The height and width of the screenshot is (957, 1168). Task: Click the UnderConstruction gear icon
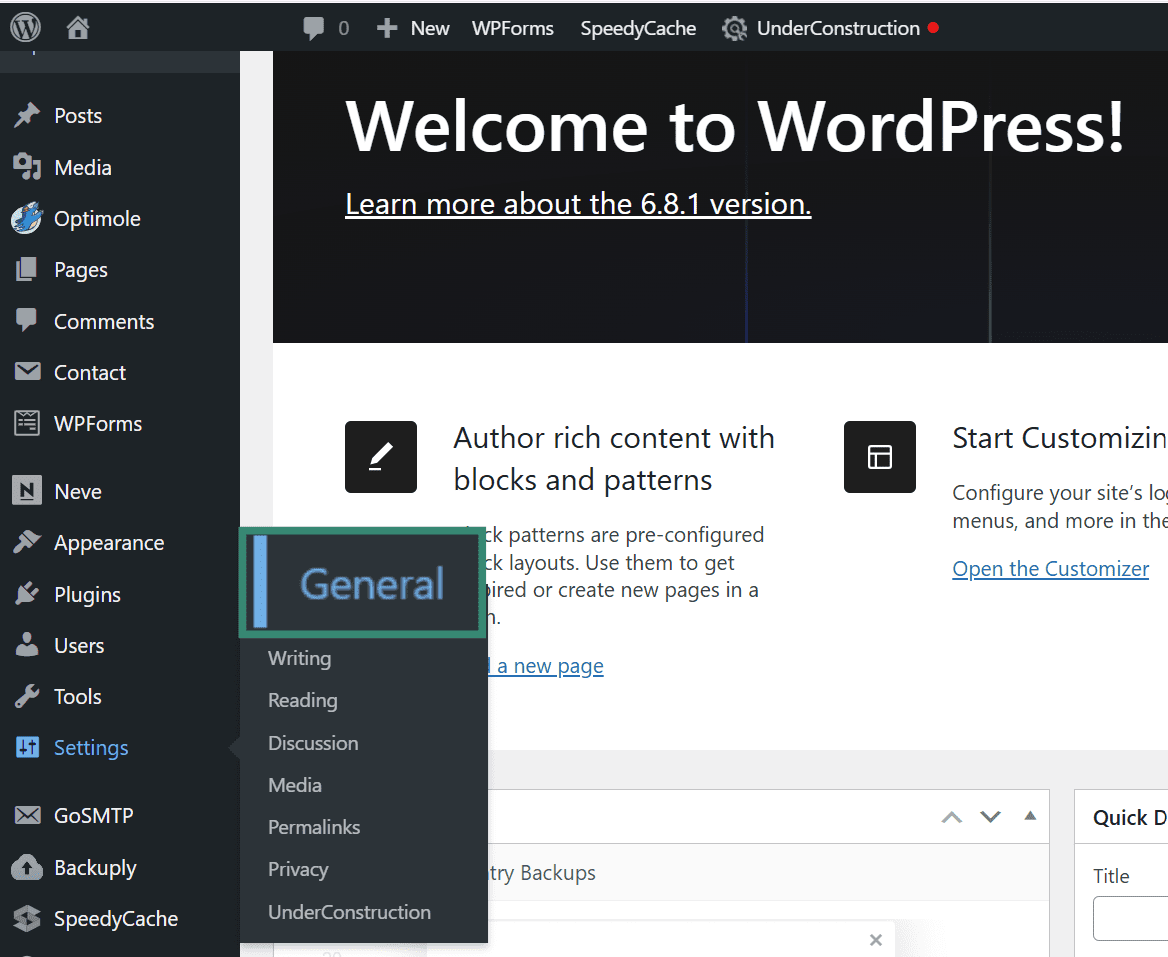pos(735,28)
